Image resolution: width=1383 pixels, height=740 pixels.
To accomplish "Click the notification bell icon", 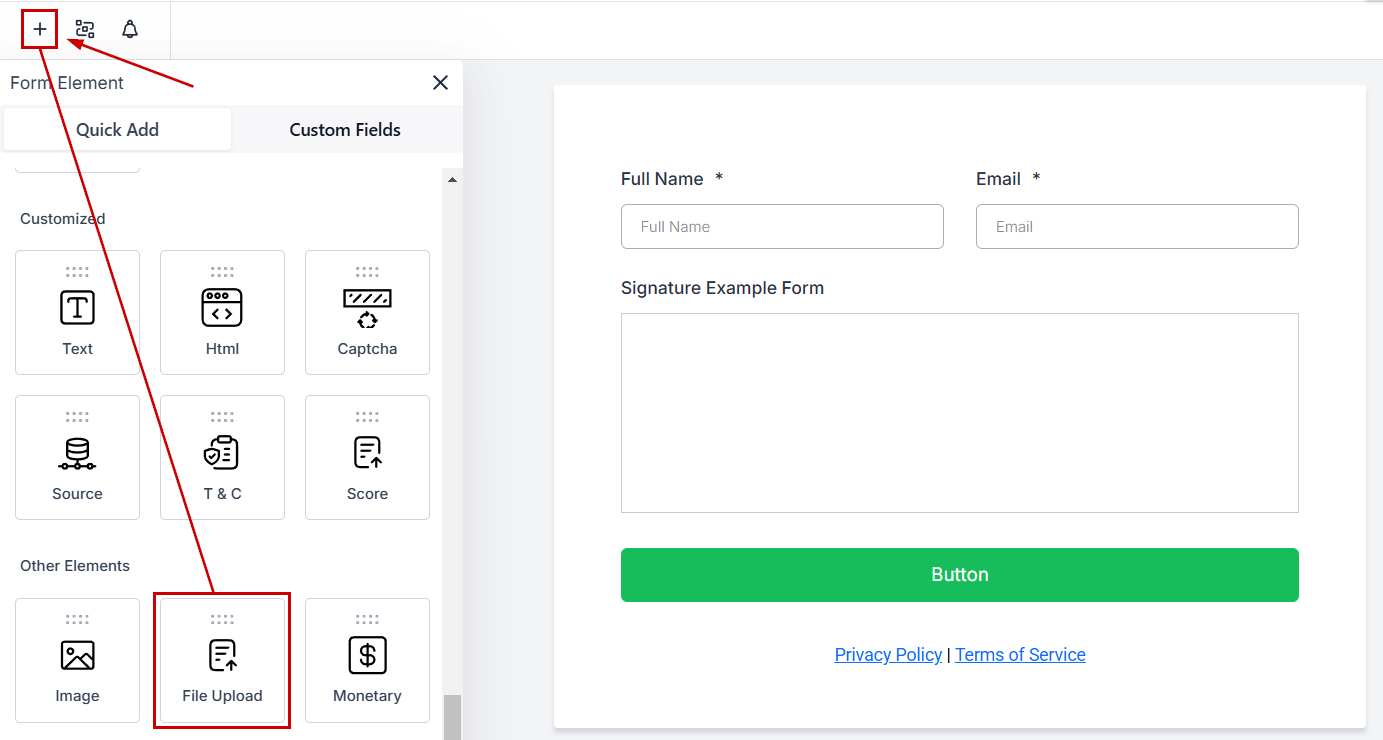I will click(130, 29).
